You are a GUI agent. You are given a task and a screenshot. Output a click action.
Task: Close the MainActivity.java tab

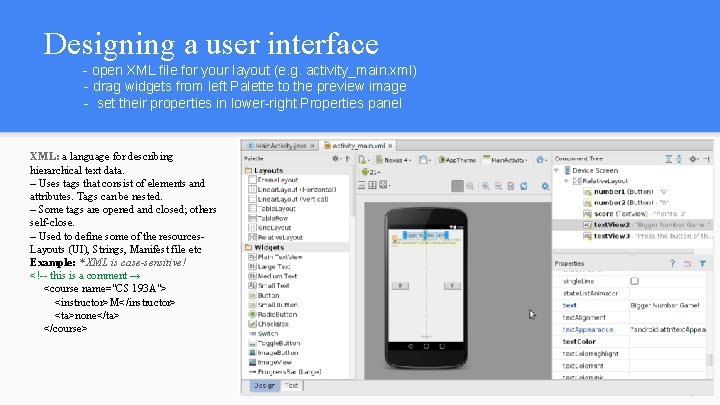tap(312, 146)
